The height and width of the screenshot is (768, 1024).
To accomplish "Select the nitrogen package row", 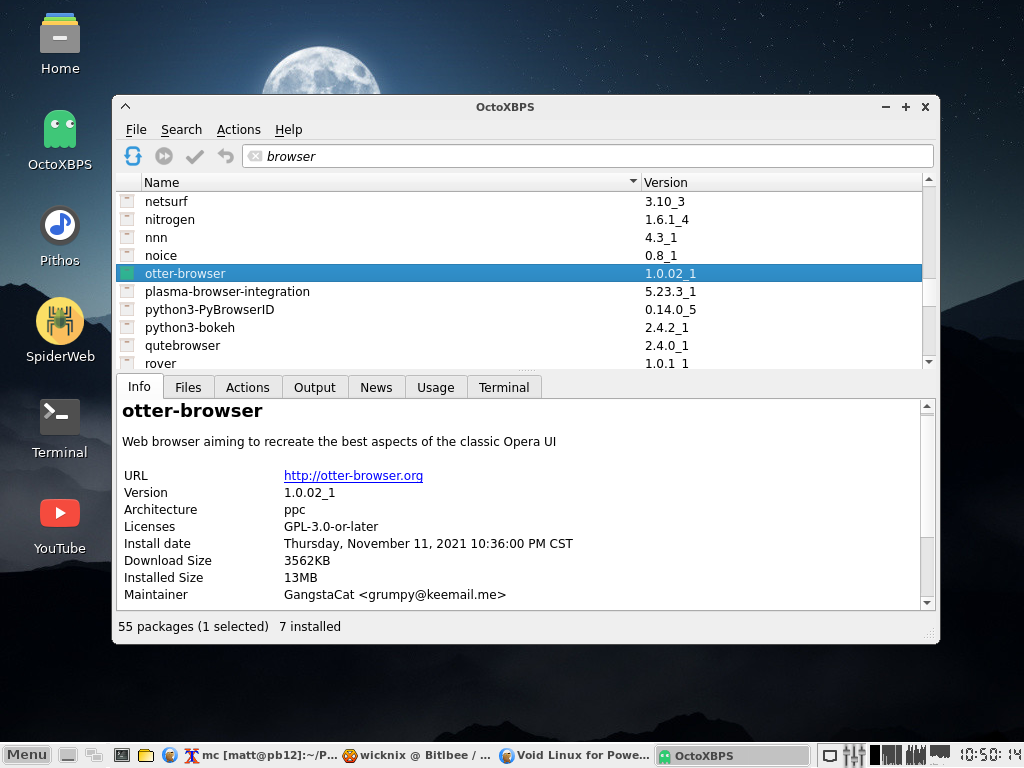I will click(519, 219).
